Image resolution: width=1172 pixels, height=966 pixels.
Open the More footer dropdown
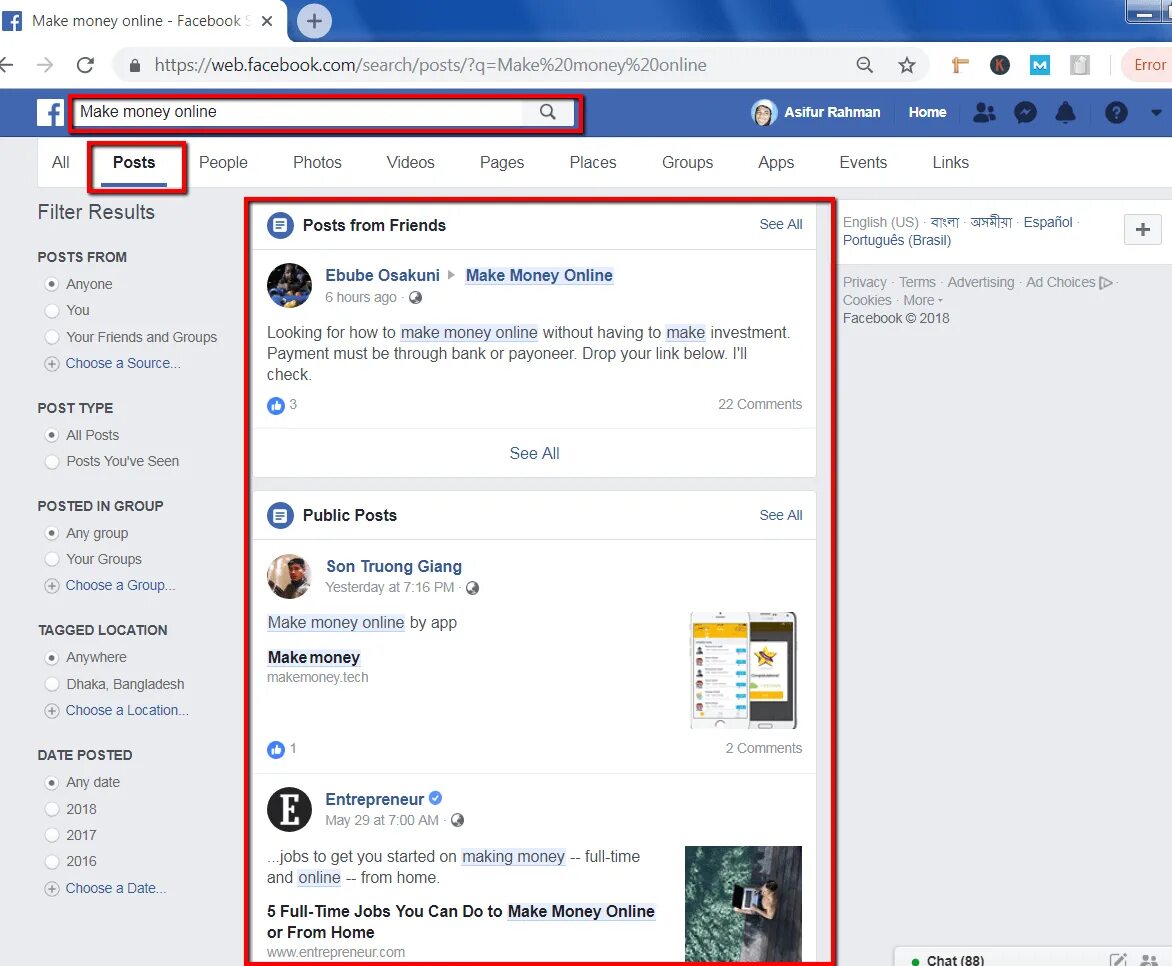coord(923,301)
